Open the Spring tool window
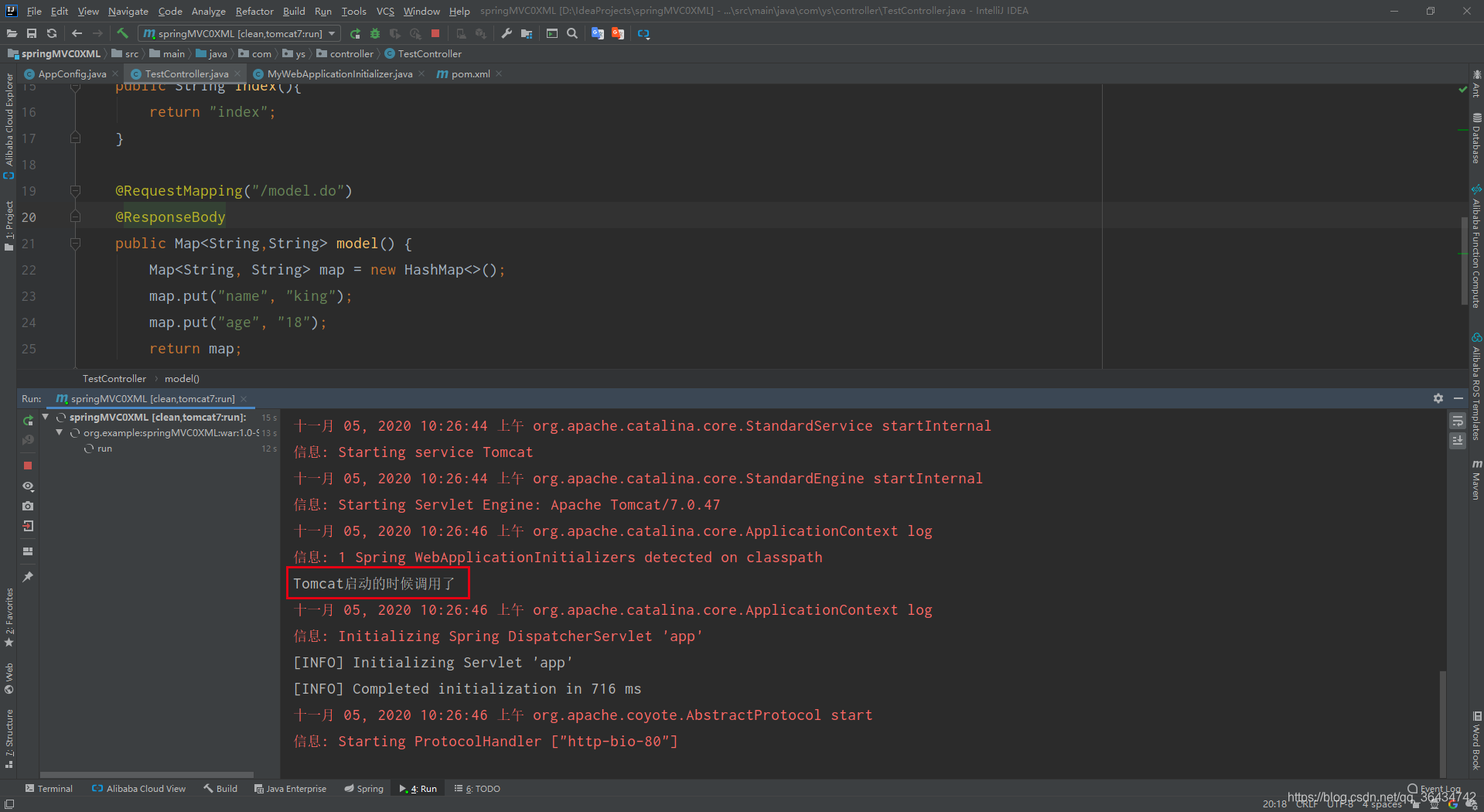1484x812 pixels. 363,789
